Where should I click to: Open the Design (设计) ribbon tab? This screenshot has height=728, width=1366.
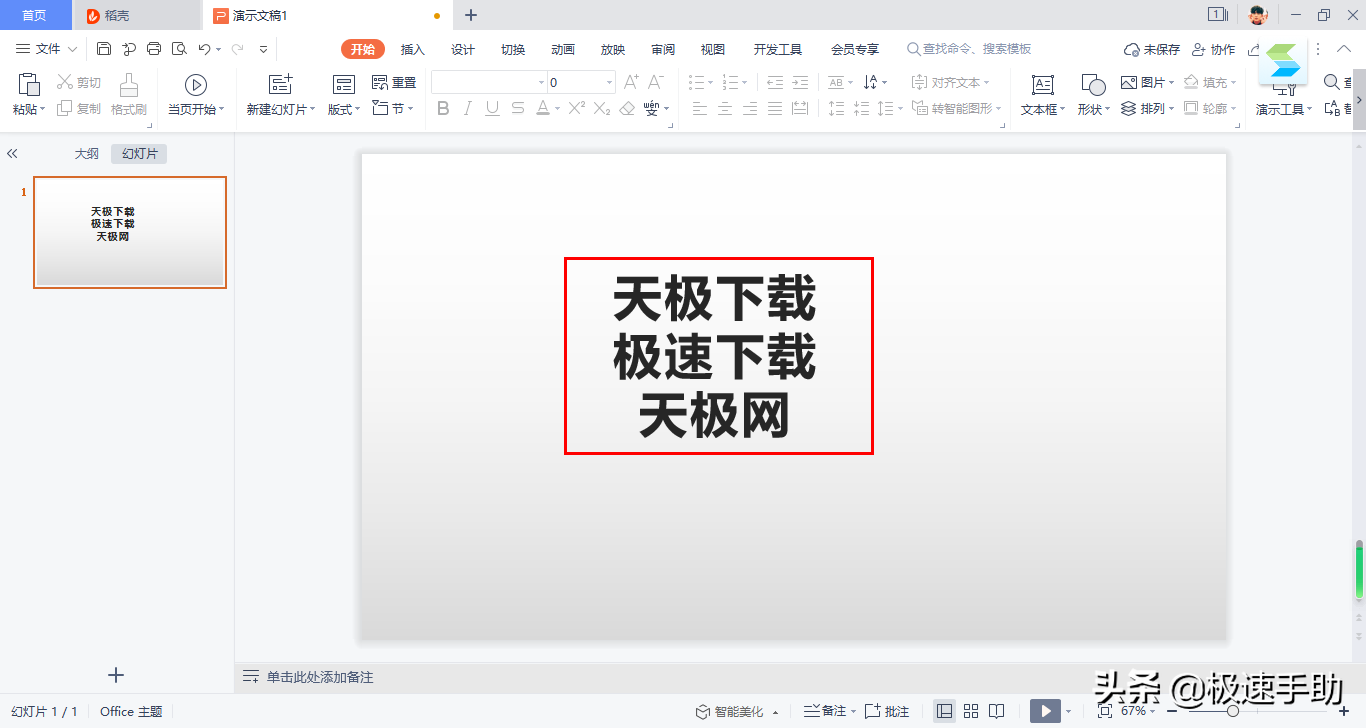click(462, 49)
